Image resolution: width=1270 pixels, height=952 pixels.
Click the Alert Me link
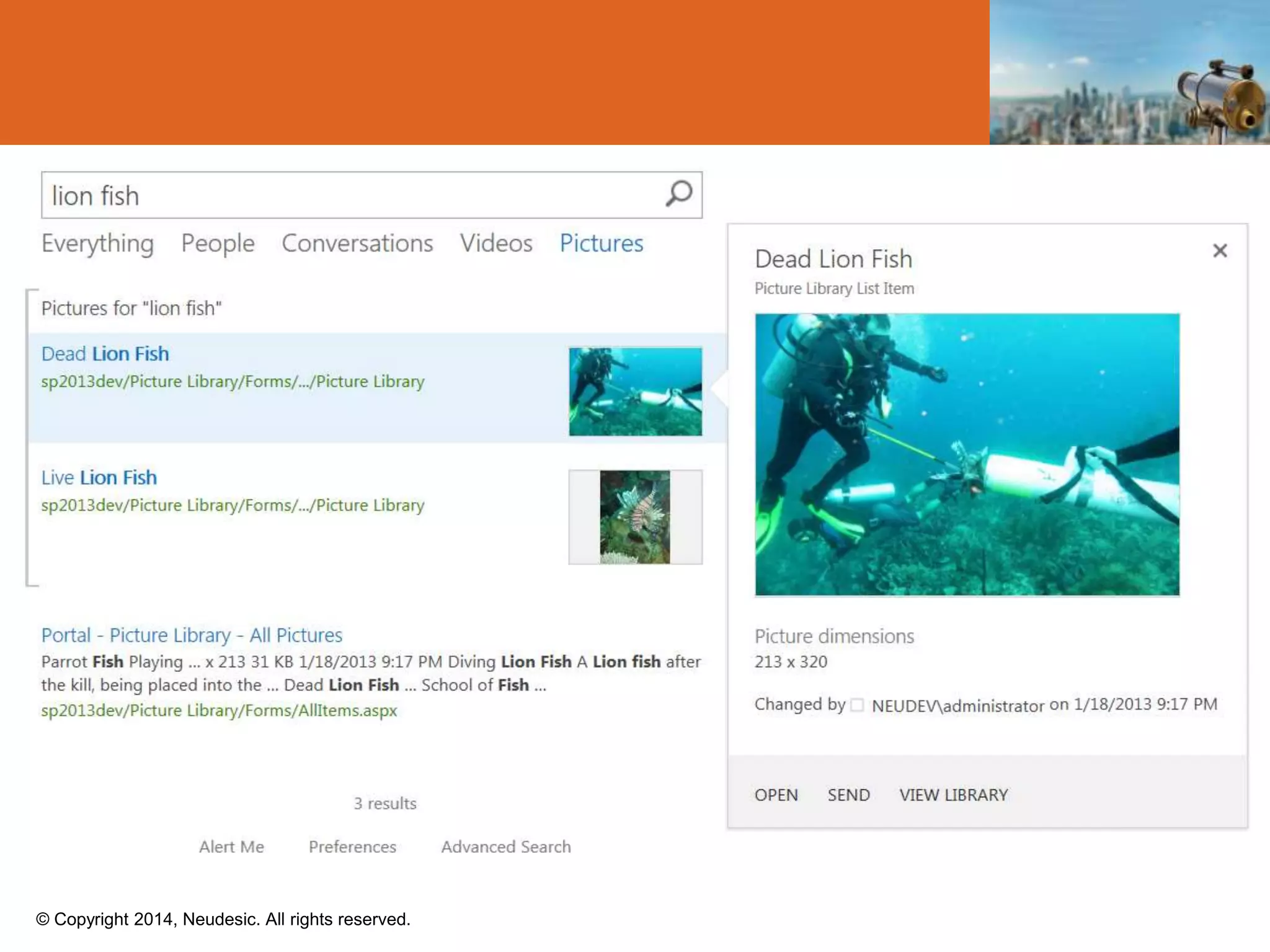(231, 847)
